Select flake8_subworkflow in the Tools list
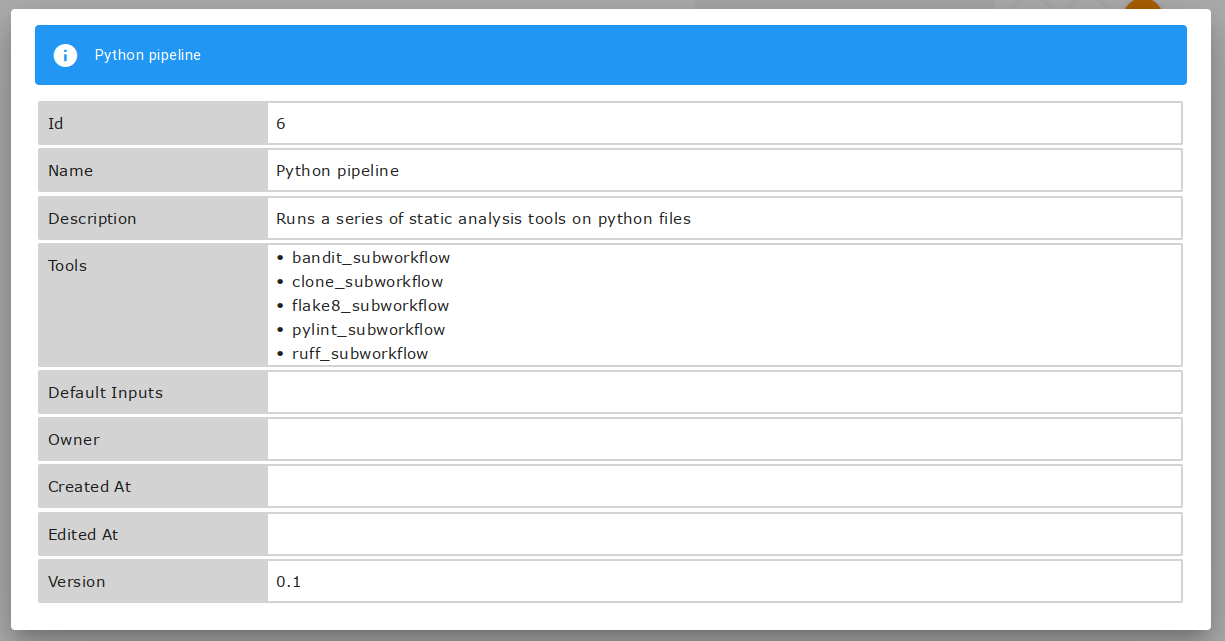 point(370,306)
